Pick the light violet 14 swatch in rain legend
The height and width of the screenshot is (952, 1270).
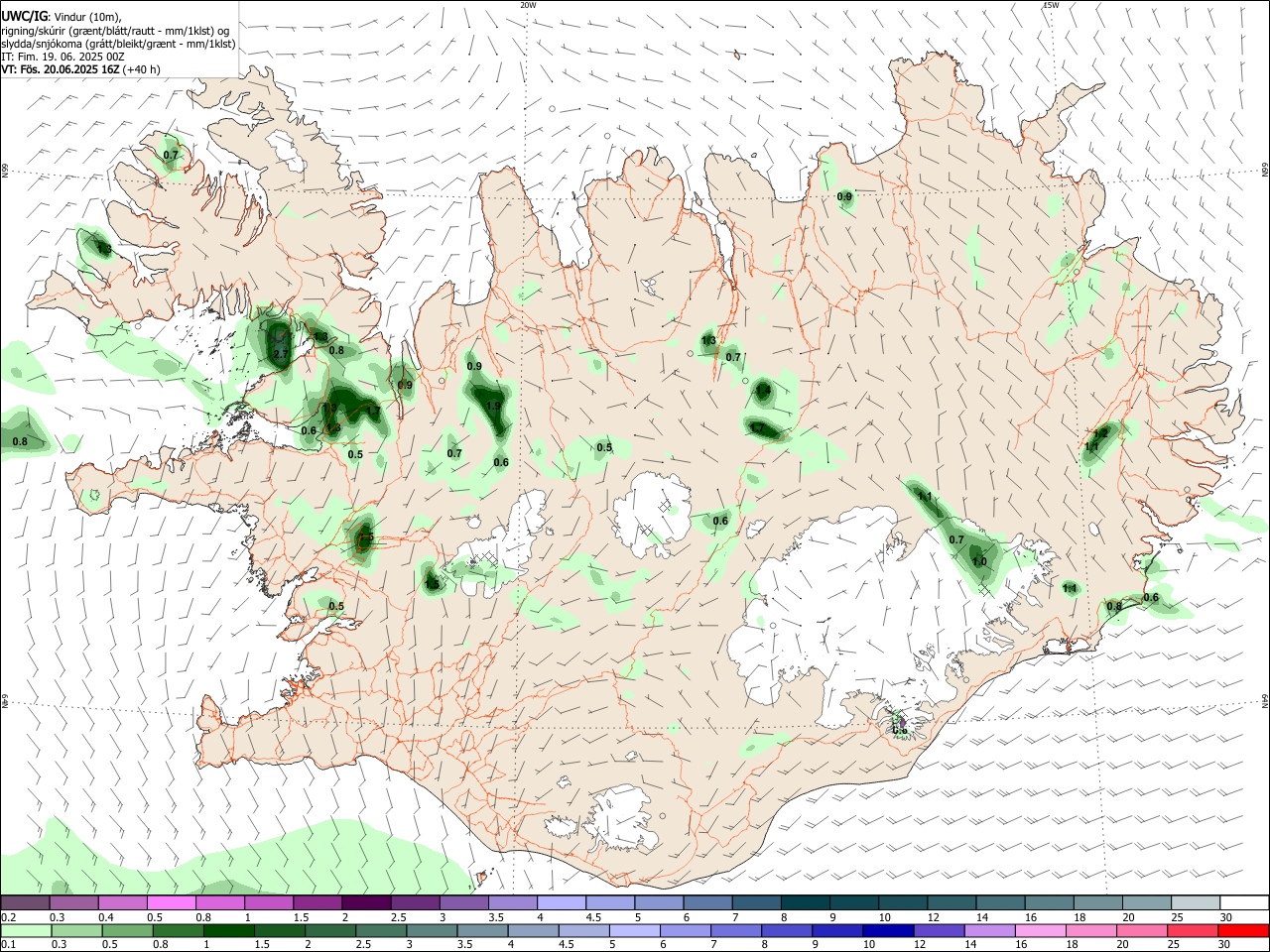click(x=990, y=931)
